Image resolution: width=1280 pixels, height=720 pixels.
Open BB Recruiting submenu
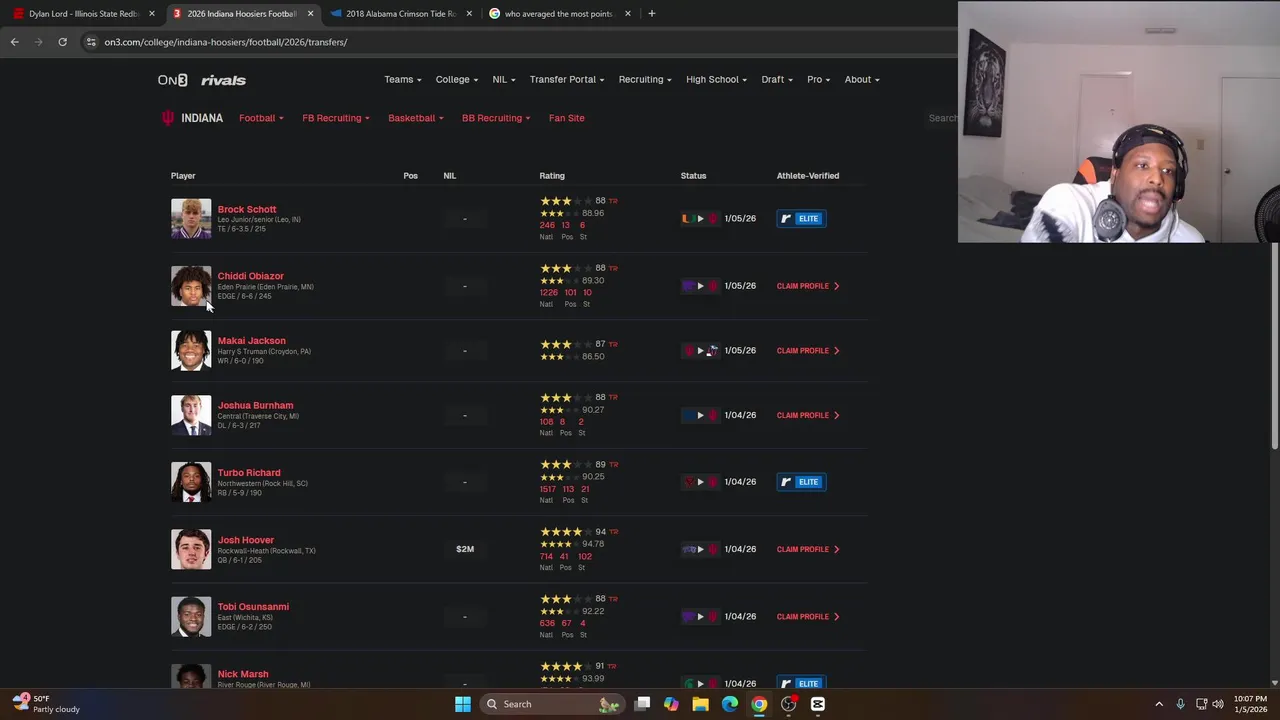[496, 118]
